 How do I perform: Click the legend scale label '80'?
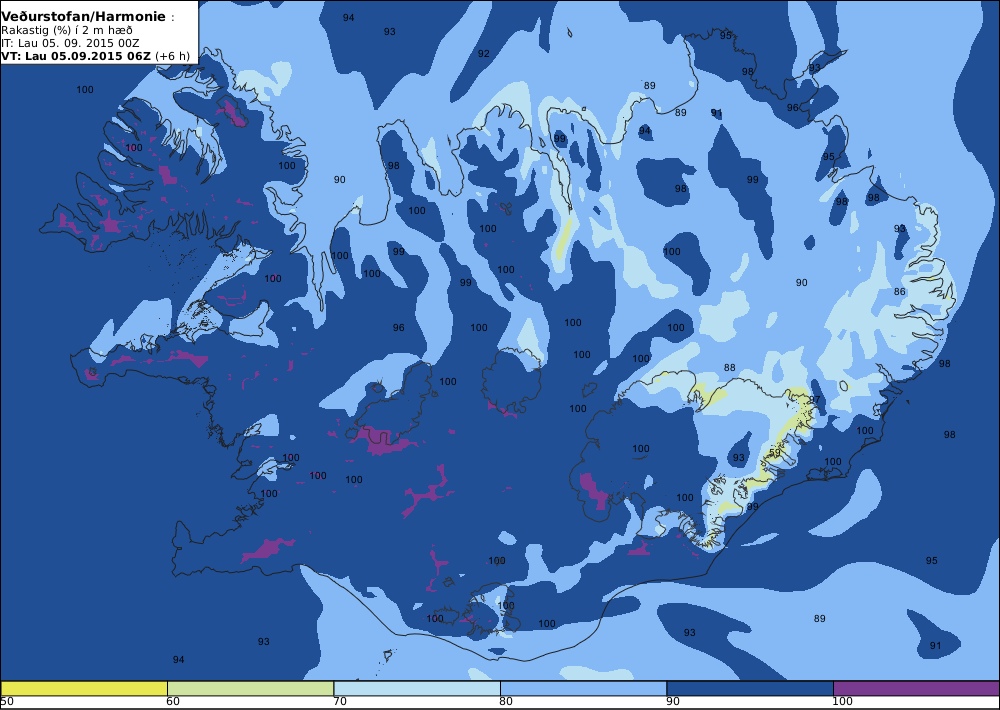(x=506, y=702)
